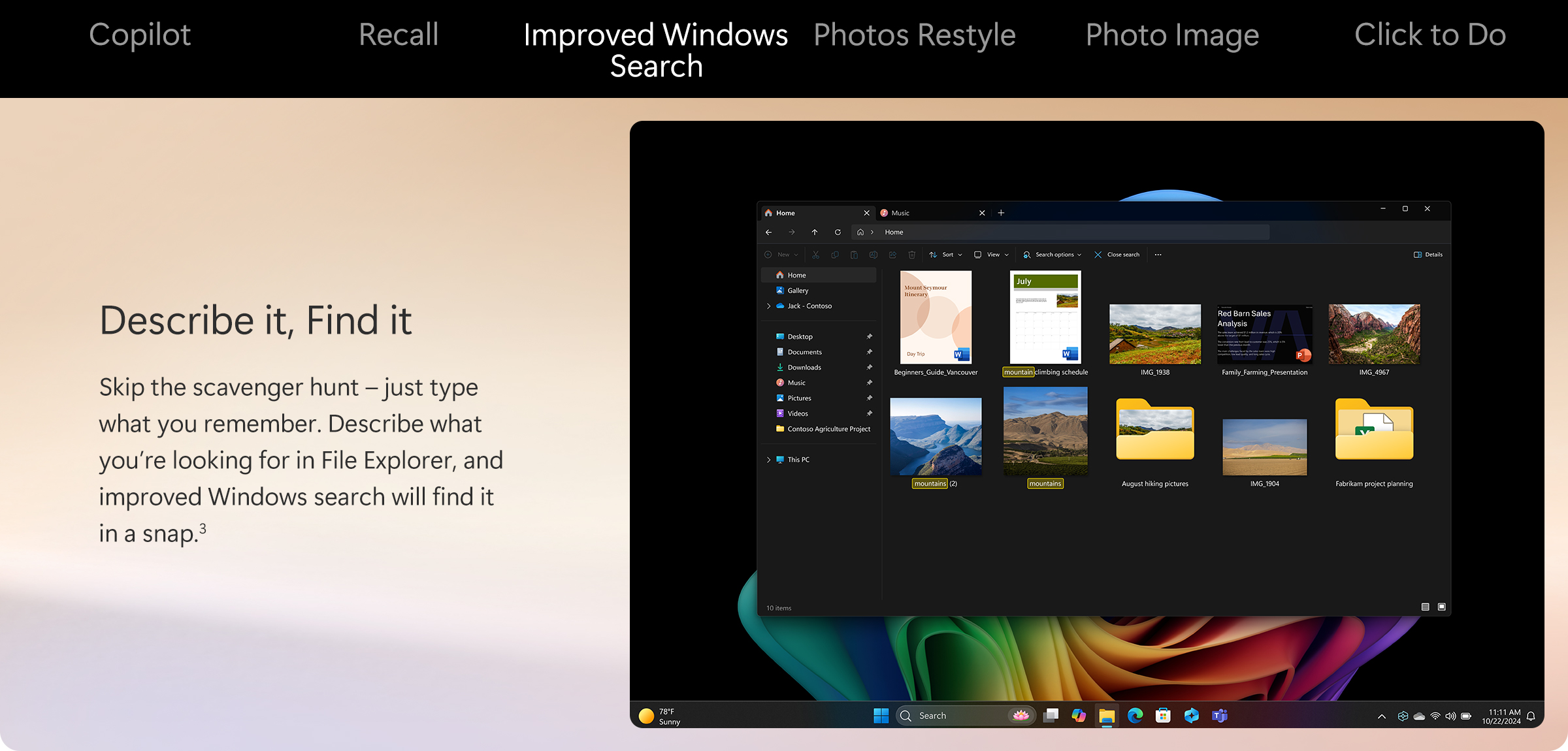The width and height of the screenshot is (1568, 751).
Task: Select Home in the navigation pane
Action: [x=819, y=275]
